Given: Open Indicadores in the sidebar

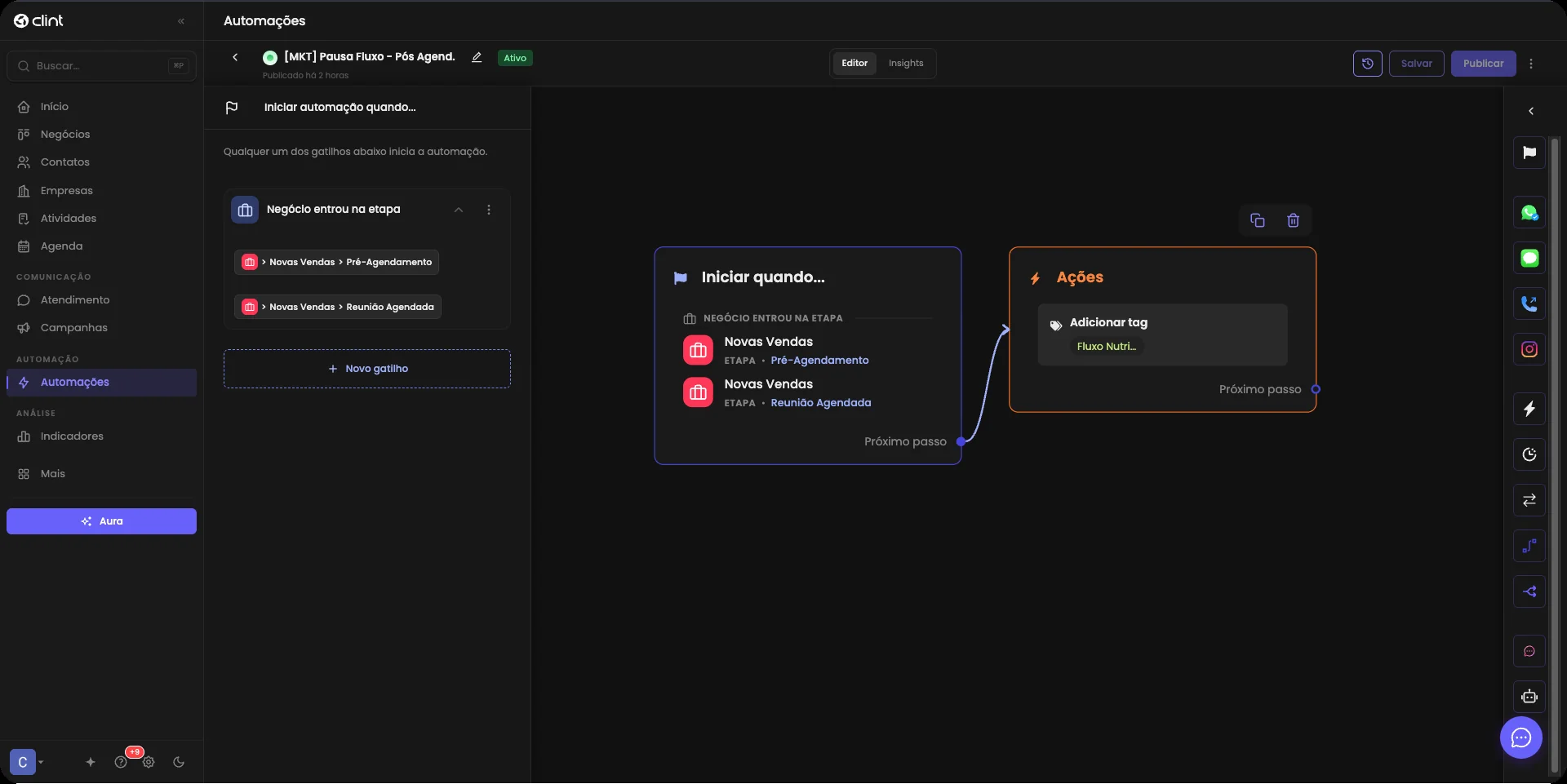Looking at the screenshot, I should [101, 436].
